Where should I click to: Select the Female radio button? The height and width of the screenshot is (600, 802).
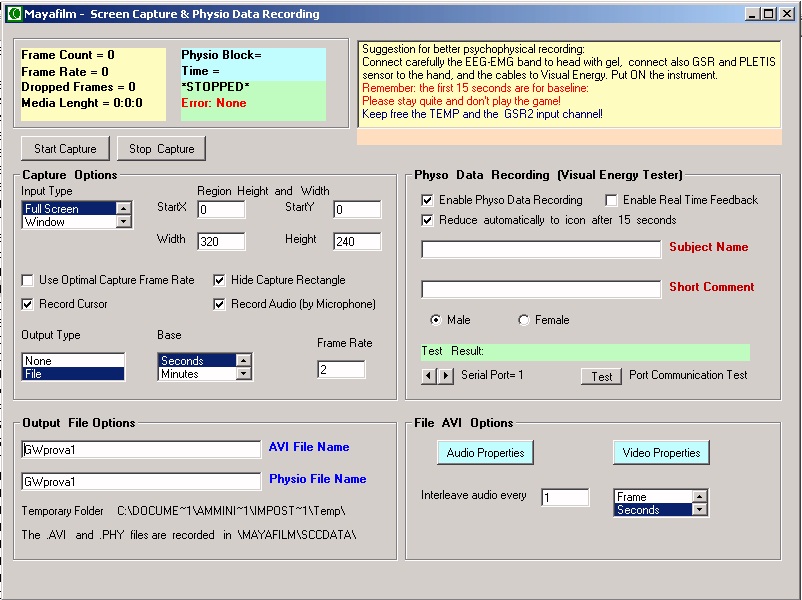523,320
